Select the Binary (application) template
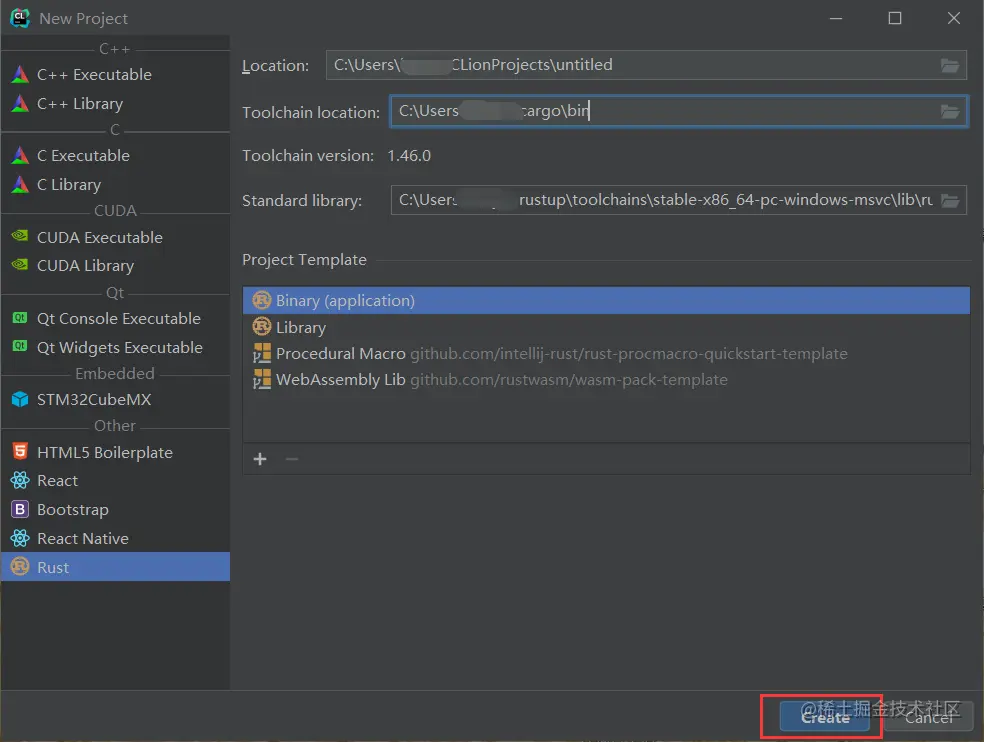984x742 pixels. click(x=606, y=301)
